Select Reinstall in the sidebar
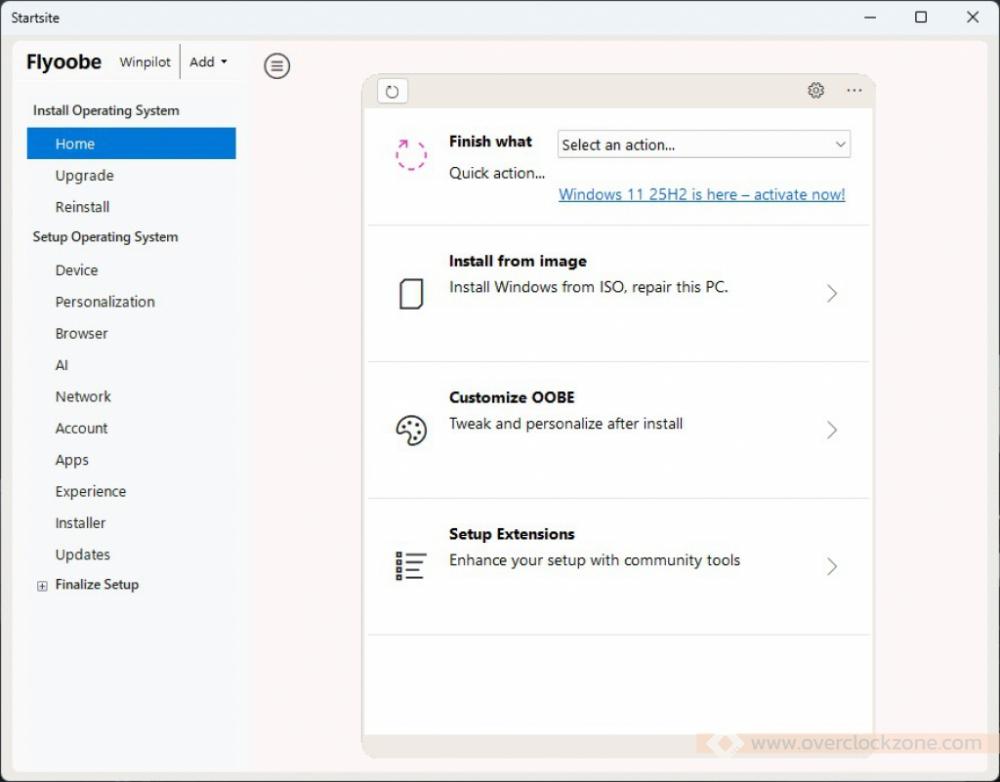This screenshot has height=782, width=1000. click(x=82, y=207)
